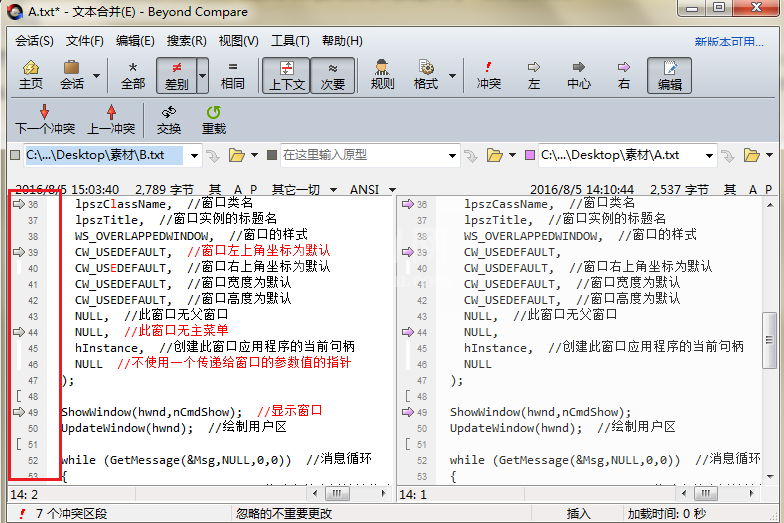Open the 主页 home toolbar button

tap(31, 75)
